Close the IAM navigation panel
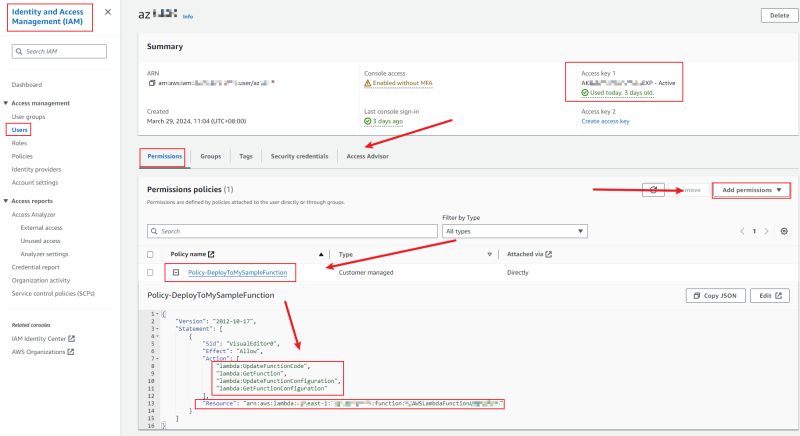Image resolution: width=800 pixels, height=436 pixels. pyautogui.click(x=108, y=12)
